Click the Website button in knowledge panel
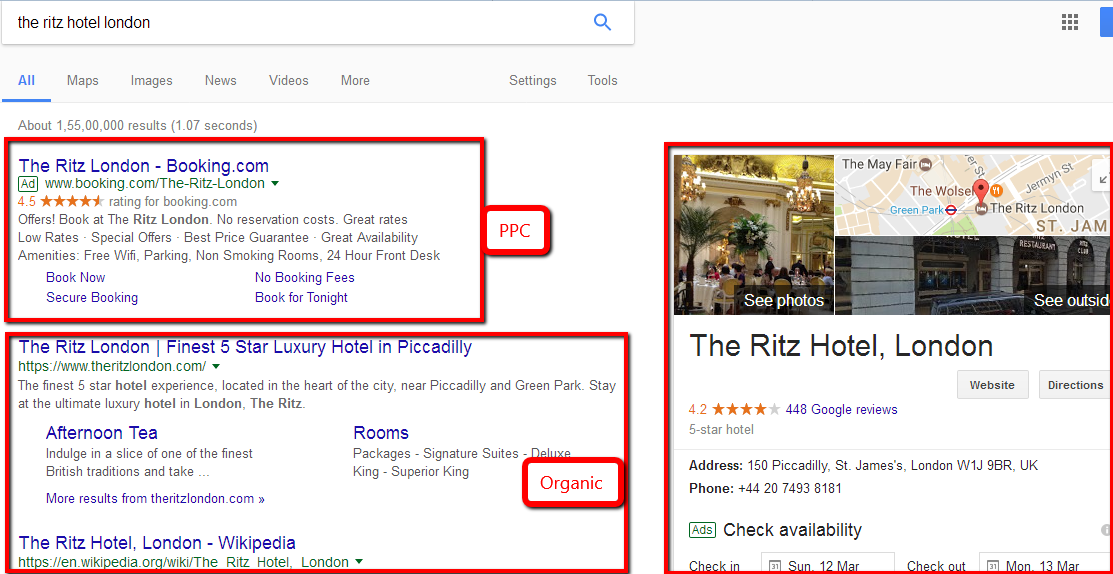The height and width of the screenshot is (574, 1113). click(991, 385)
